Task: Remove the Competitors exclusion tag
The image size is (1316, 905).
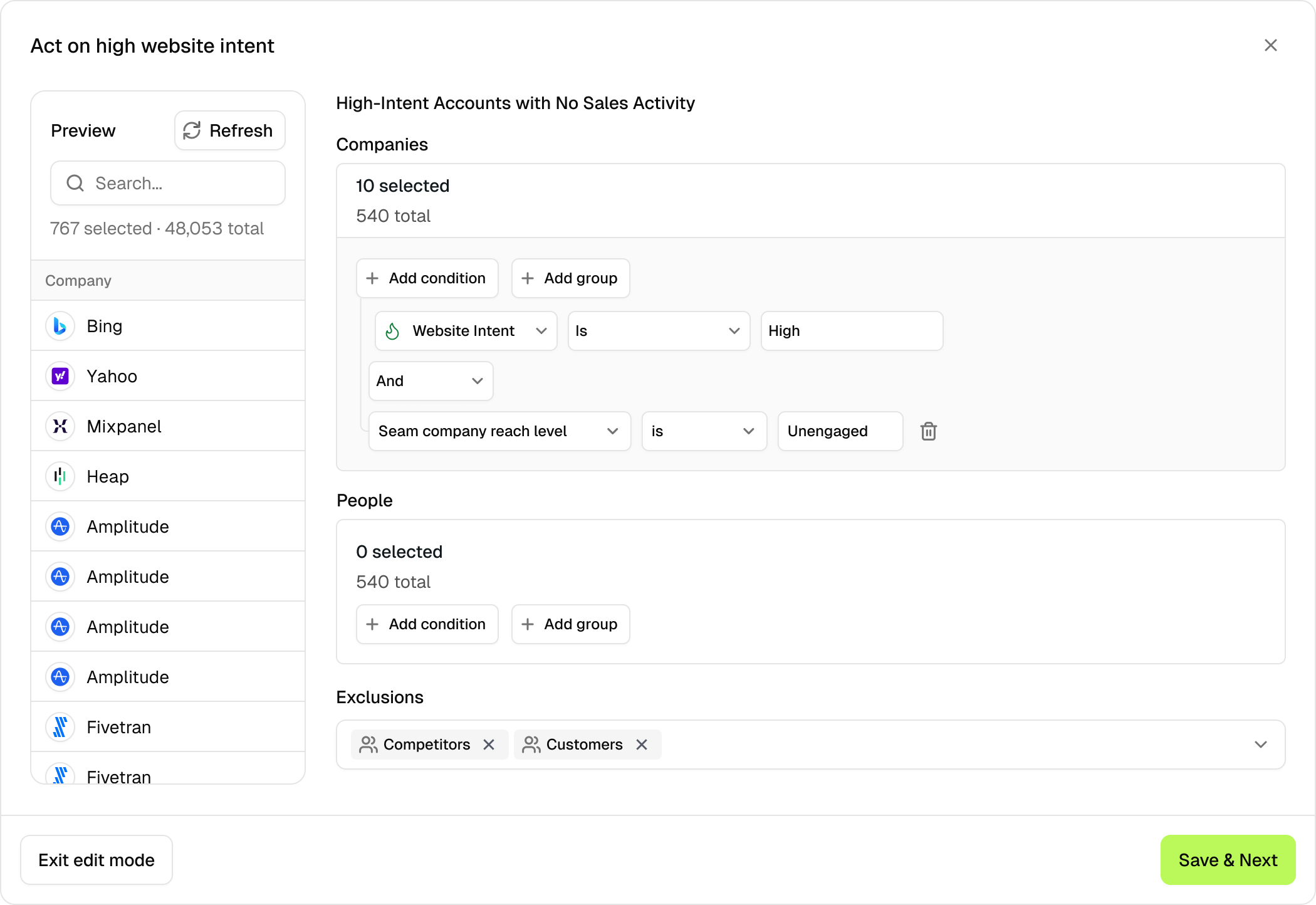Action: tap(489, 745)
